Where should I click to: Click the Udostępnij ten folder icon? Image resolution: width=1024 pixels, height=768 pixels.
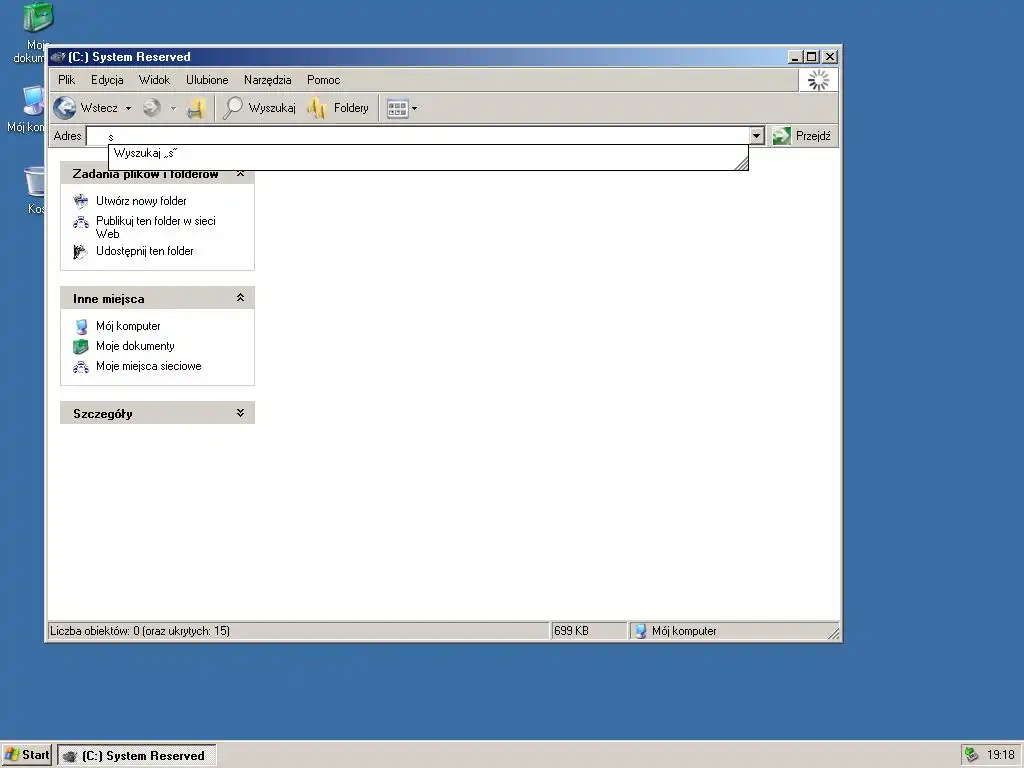[80, 251]
